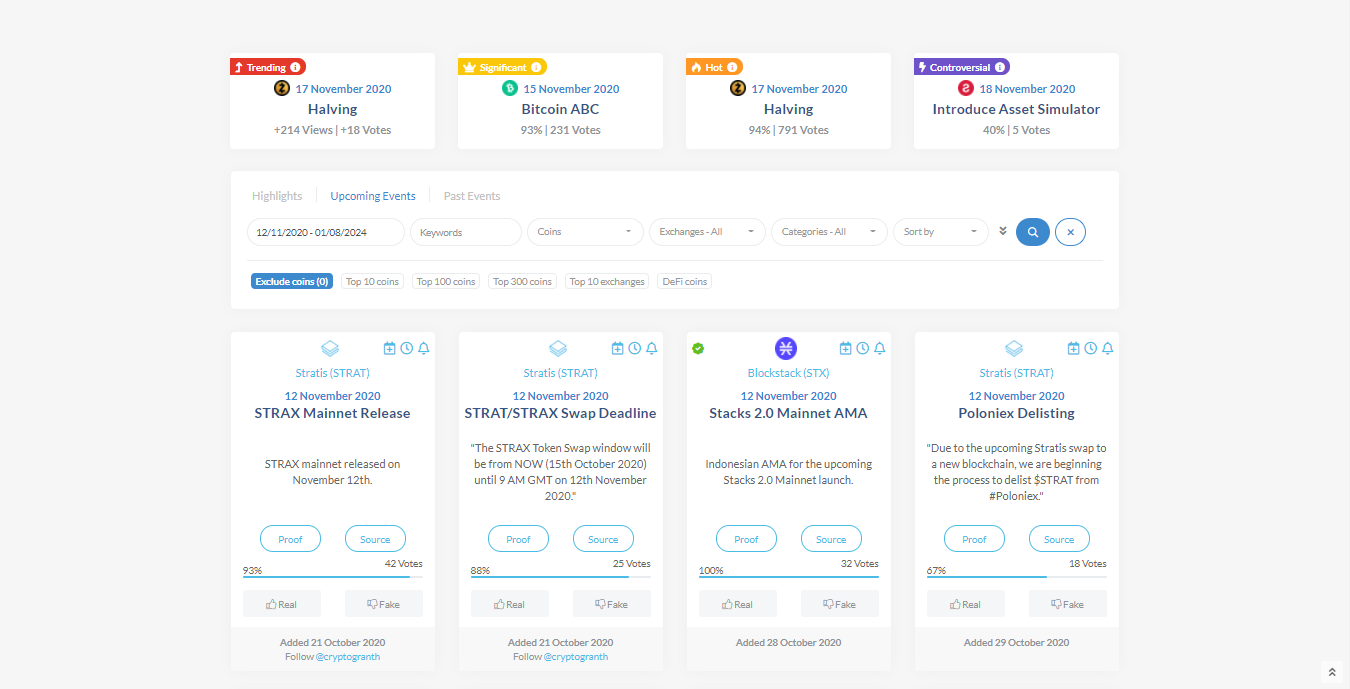The height and width of the screenshot is (689, 1350).
Task: Expand more filters double-chevron icon
Action: [1003, 231]
